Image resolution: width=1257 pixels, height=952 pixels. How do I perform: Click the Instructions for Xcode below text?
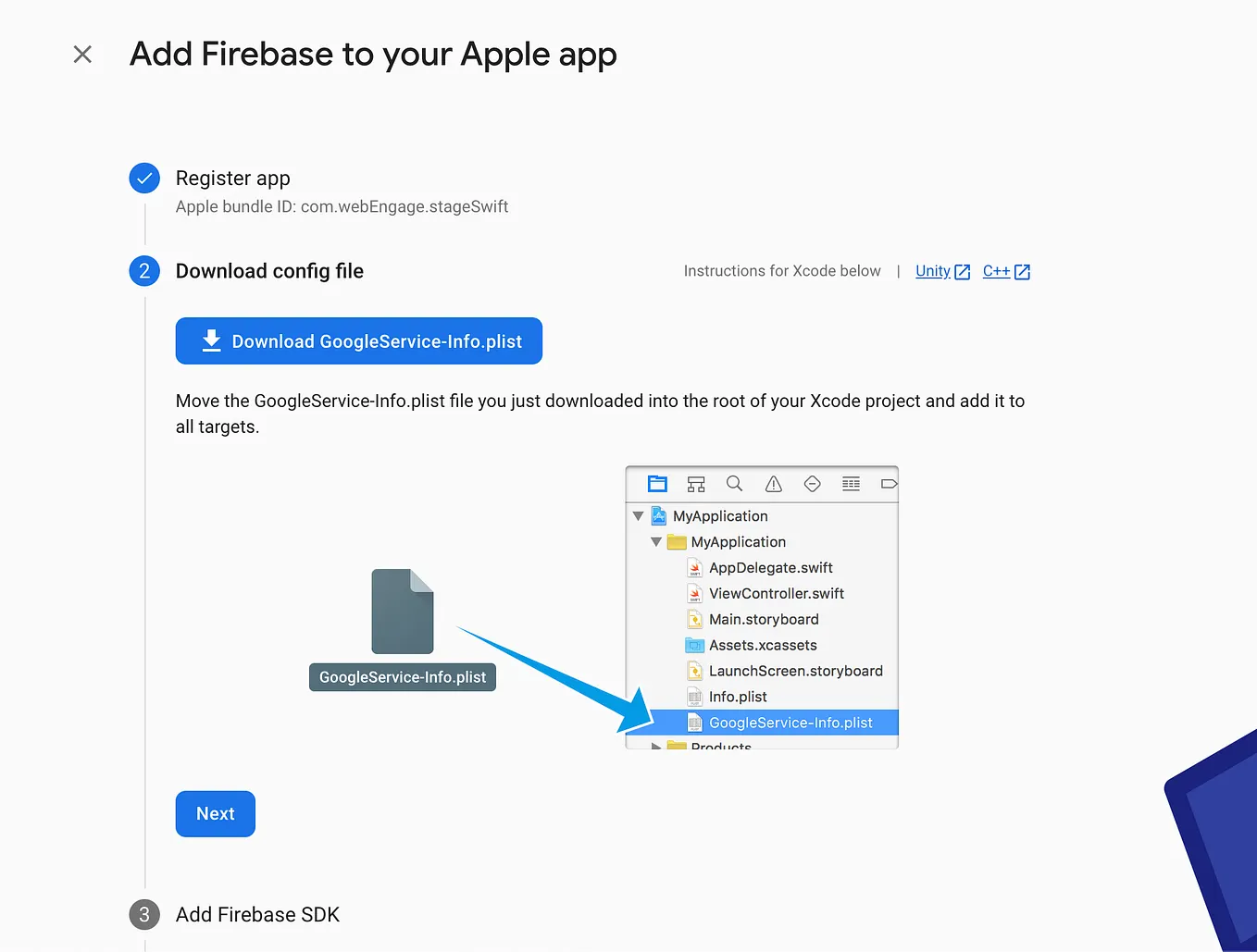click(x=782, y=271)
